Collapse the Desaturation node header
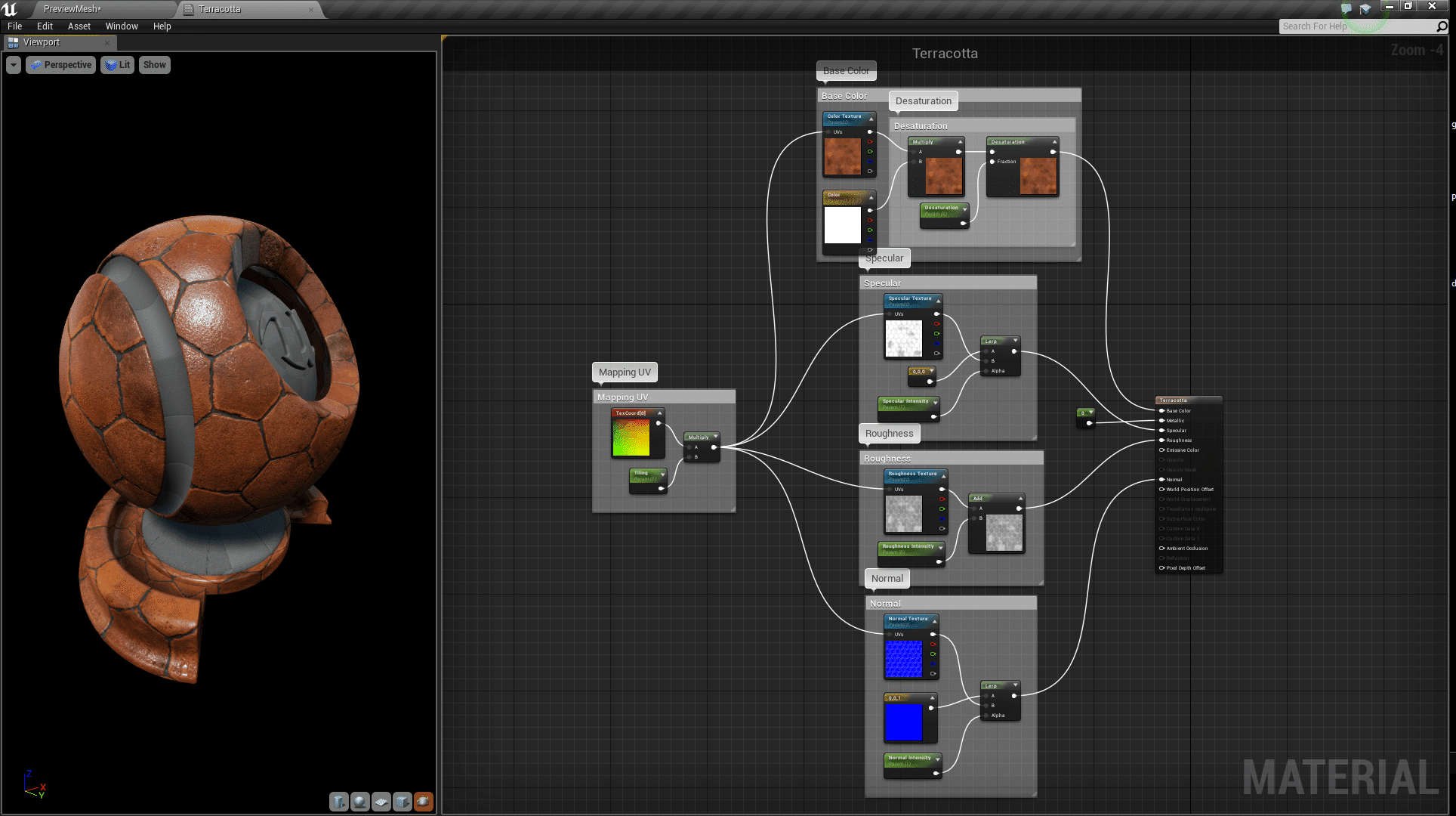Viewport: 1456px width, 816px height. pyautogui.click(x=1056, y=142)
